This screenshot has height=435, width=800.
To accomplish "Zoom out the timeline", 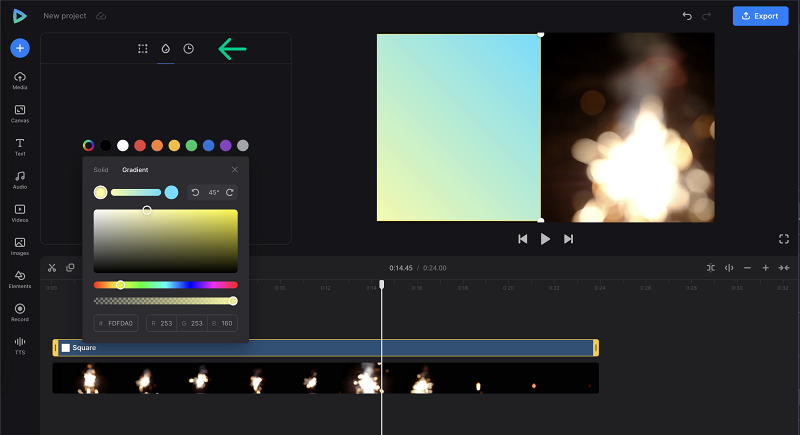I will pos(747,268).
